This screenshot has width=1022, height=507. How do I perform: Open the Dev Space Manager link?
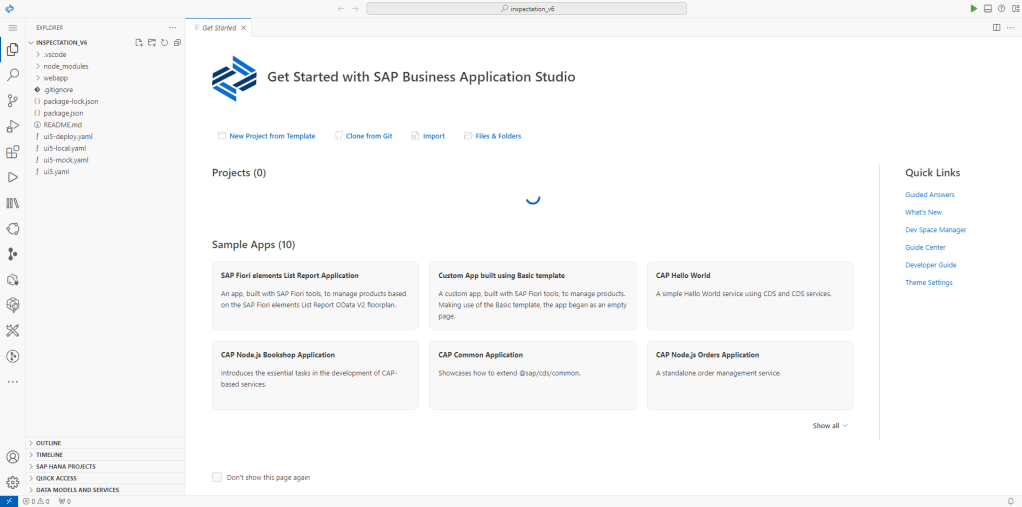point(935,230)
